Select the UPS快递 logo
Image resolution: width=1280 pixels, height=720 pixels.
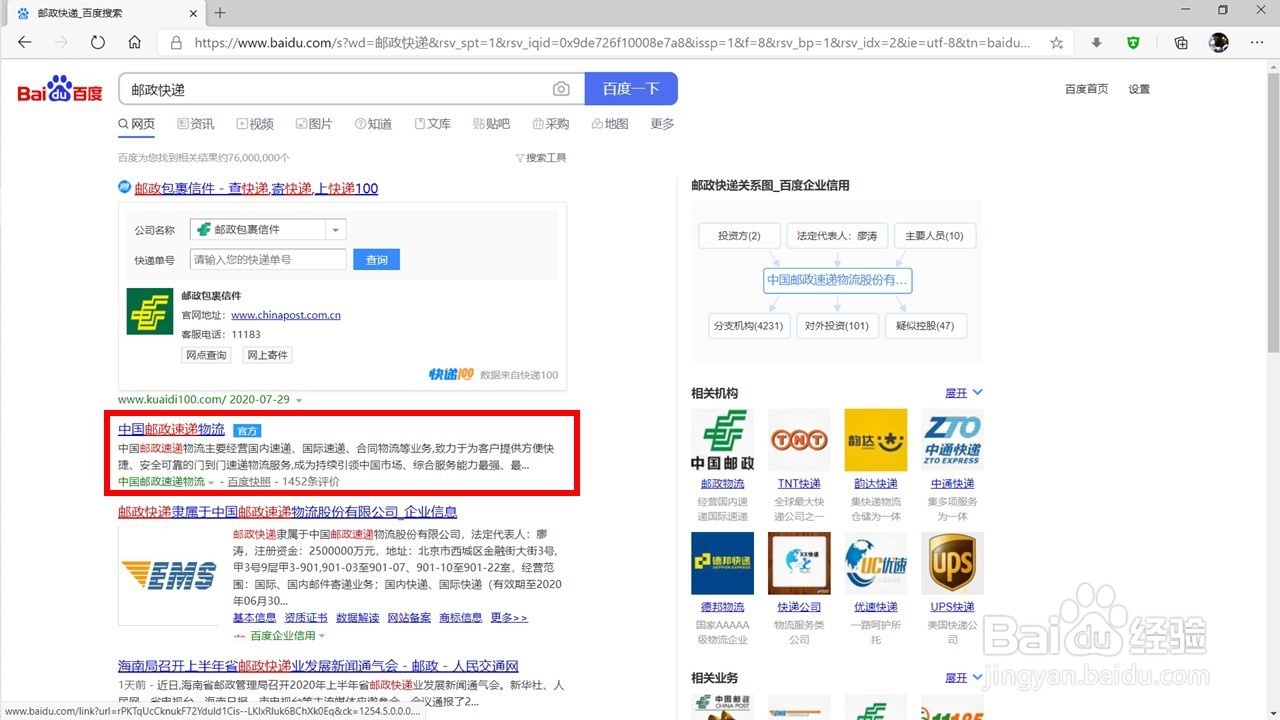952,562
